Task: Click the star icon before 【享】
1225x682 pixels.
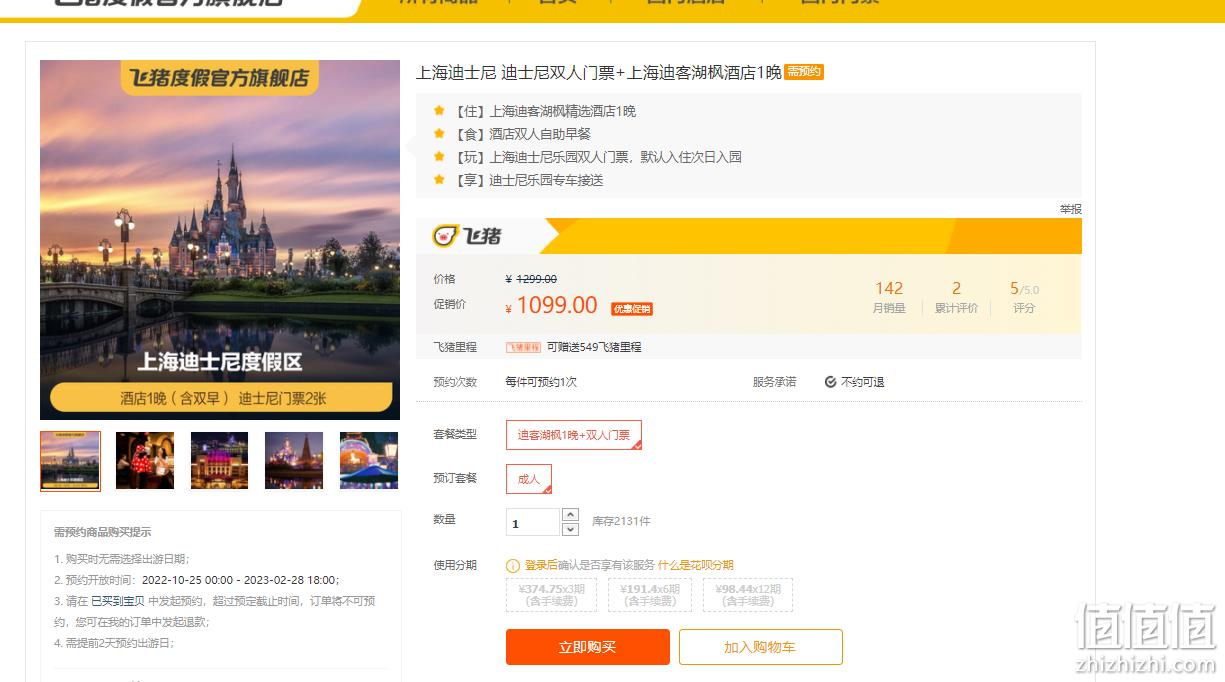Action: 439,180
